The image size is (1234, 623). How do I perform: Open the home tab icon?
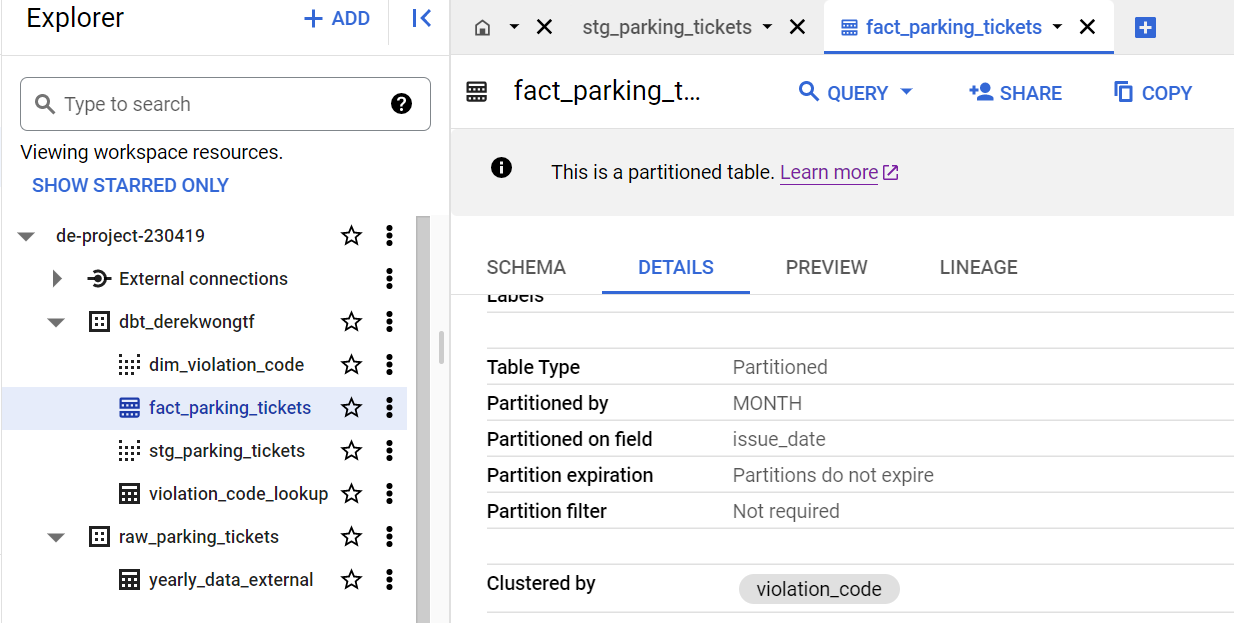pyautogui.click(x=482, y=28)
